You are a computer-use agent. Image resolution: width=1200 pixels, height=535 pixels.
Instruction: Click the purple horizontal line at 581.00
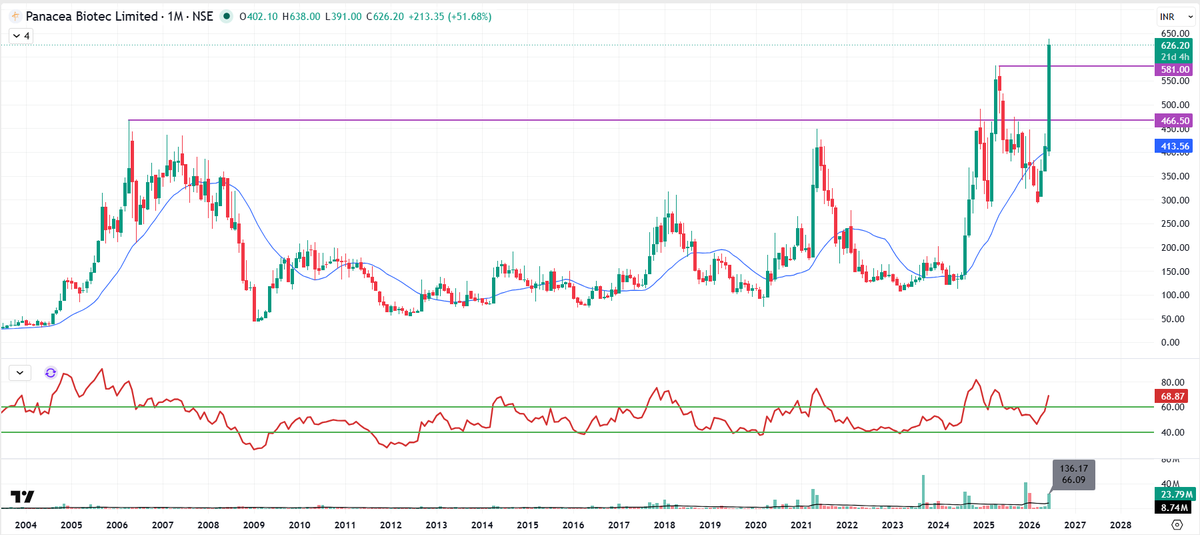coord(1075,66)
